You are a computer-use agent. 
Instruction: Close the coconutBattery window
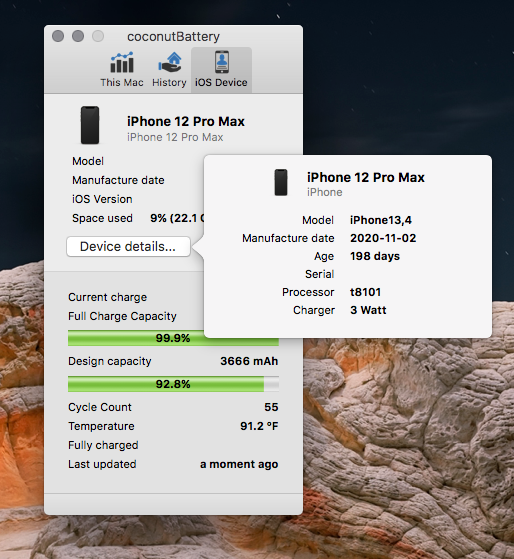pos(58,36)
